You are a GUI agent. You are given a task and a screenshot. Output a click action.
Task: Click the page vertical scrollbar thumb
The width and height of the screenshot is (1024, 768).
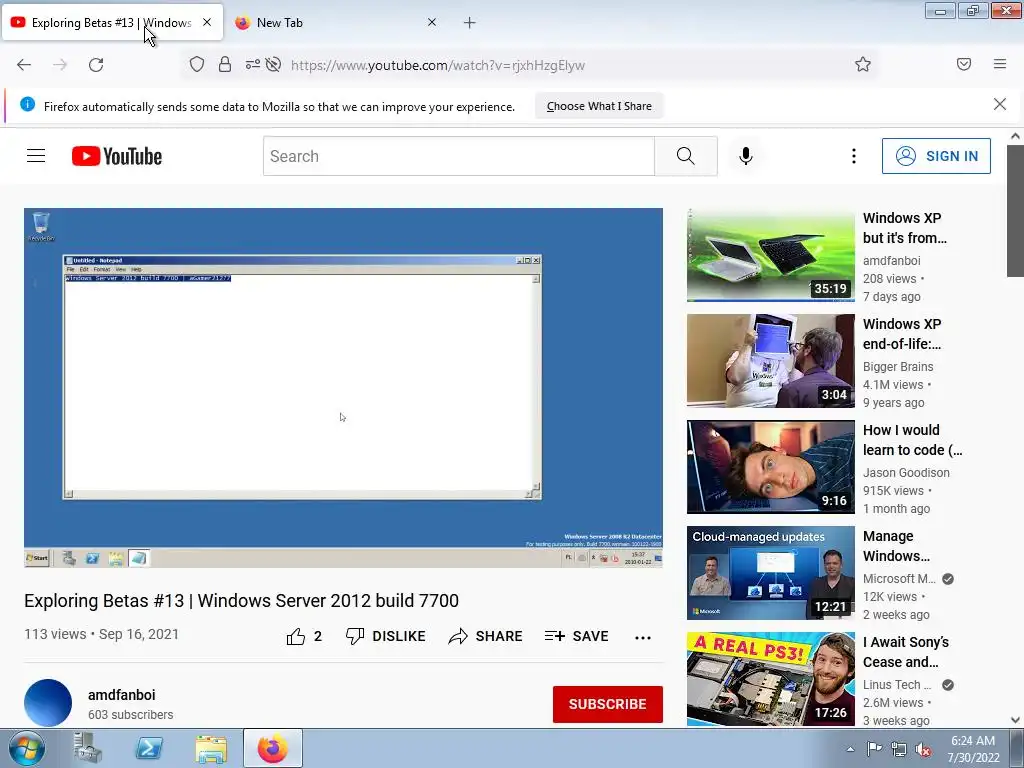pyautogui.click(x=1015, y=210)
